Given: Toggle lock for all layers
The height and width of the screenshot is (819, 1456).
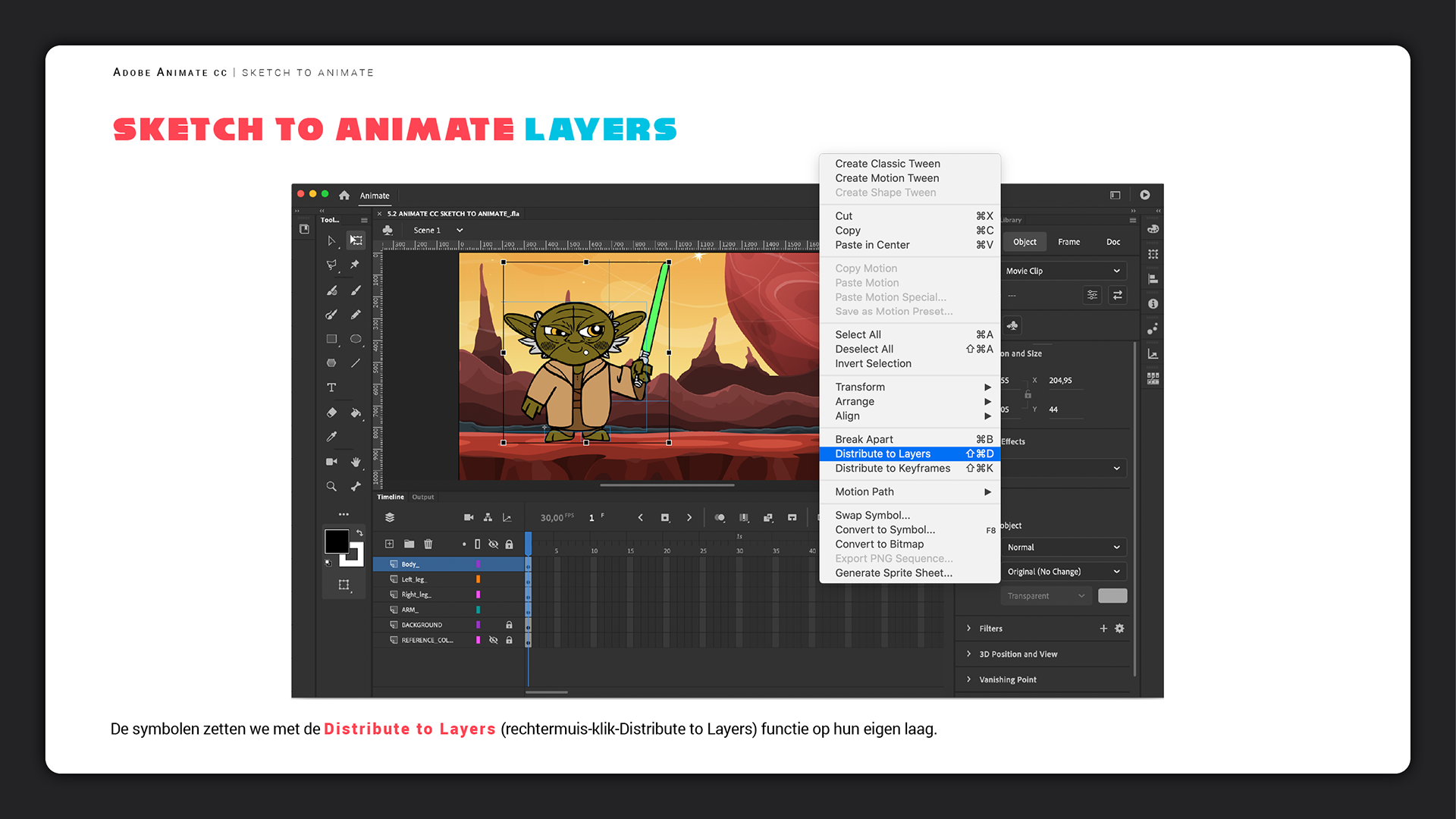Looking at the screenshot, I should click(x=509, y=544).
